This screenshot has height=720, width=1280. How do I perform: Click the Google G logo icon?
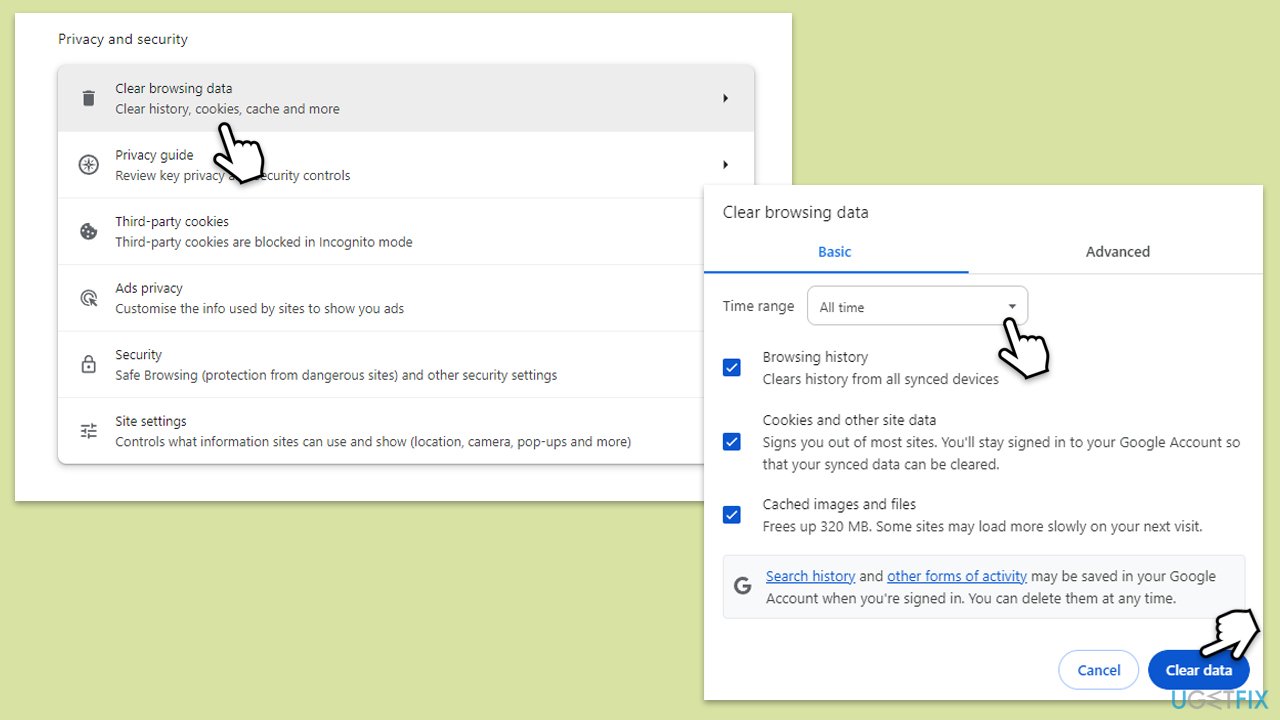742,587
